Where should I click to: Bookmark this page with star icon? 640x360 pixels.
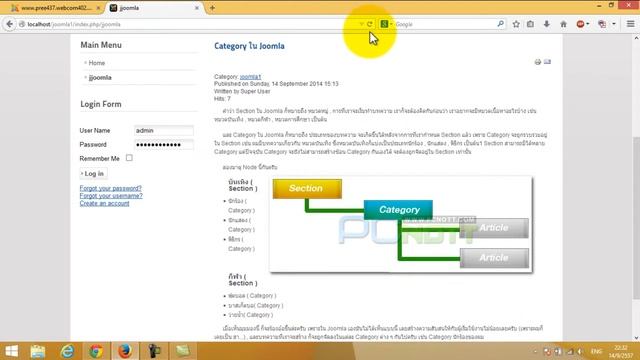tap(516, 24)
